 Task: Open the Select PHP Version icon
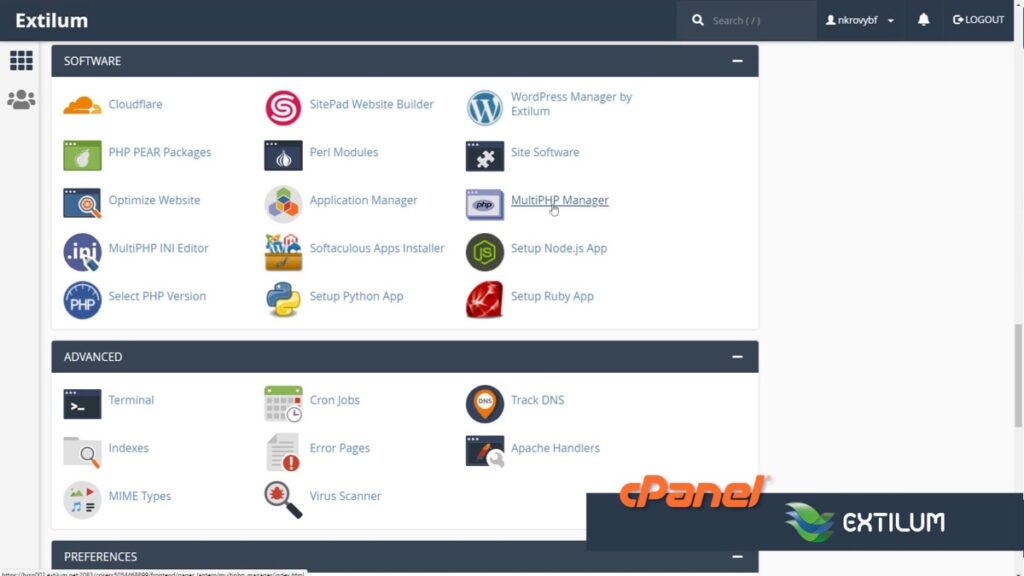pyautogui.click(x=82, y=300)
